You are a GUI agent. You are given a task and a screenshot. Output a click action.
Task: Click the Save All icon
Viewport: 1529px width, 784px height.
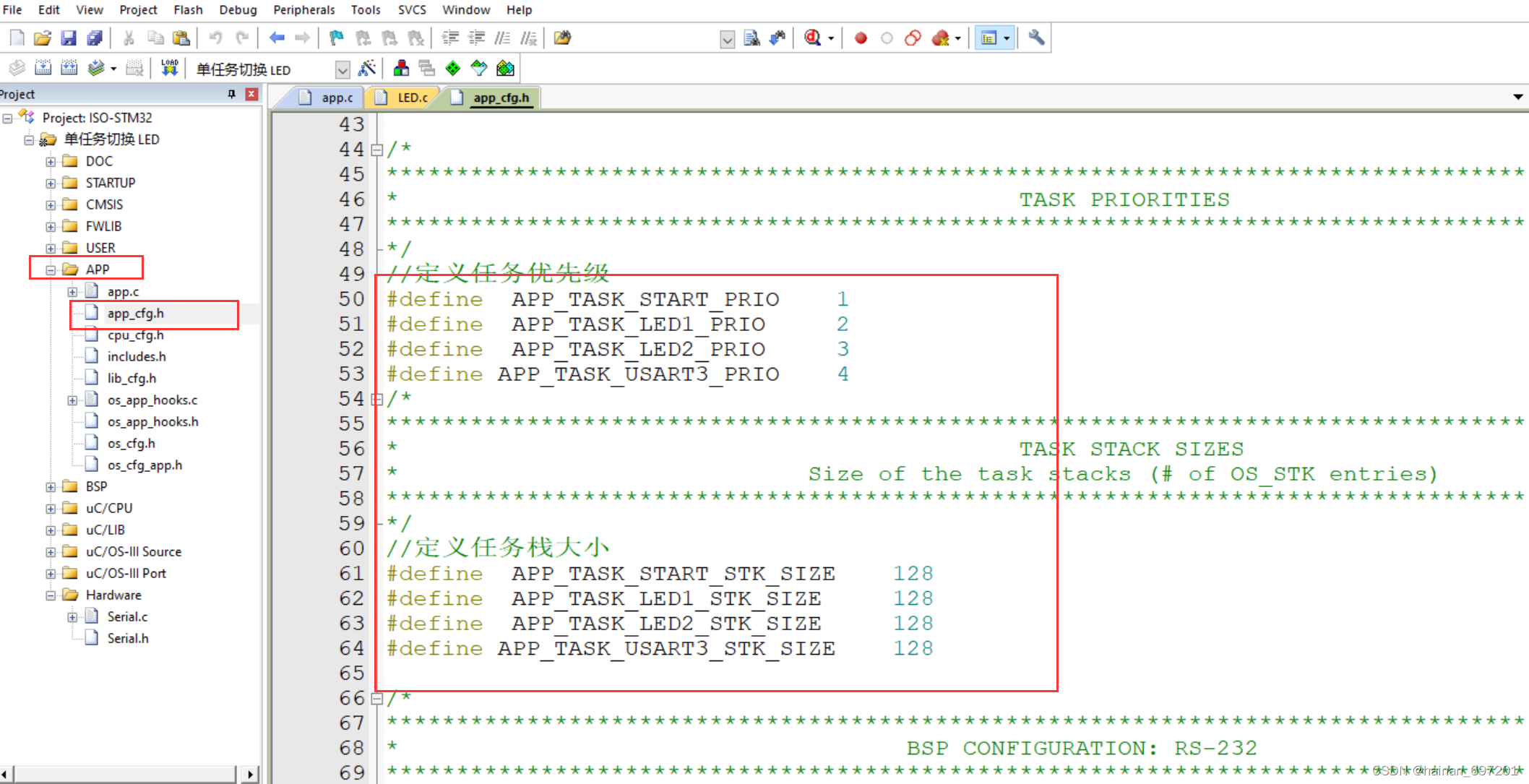click(x=94, y=38)
